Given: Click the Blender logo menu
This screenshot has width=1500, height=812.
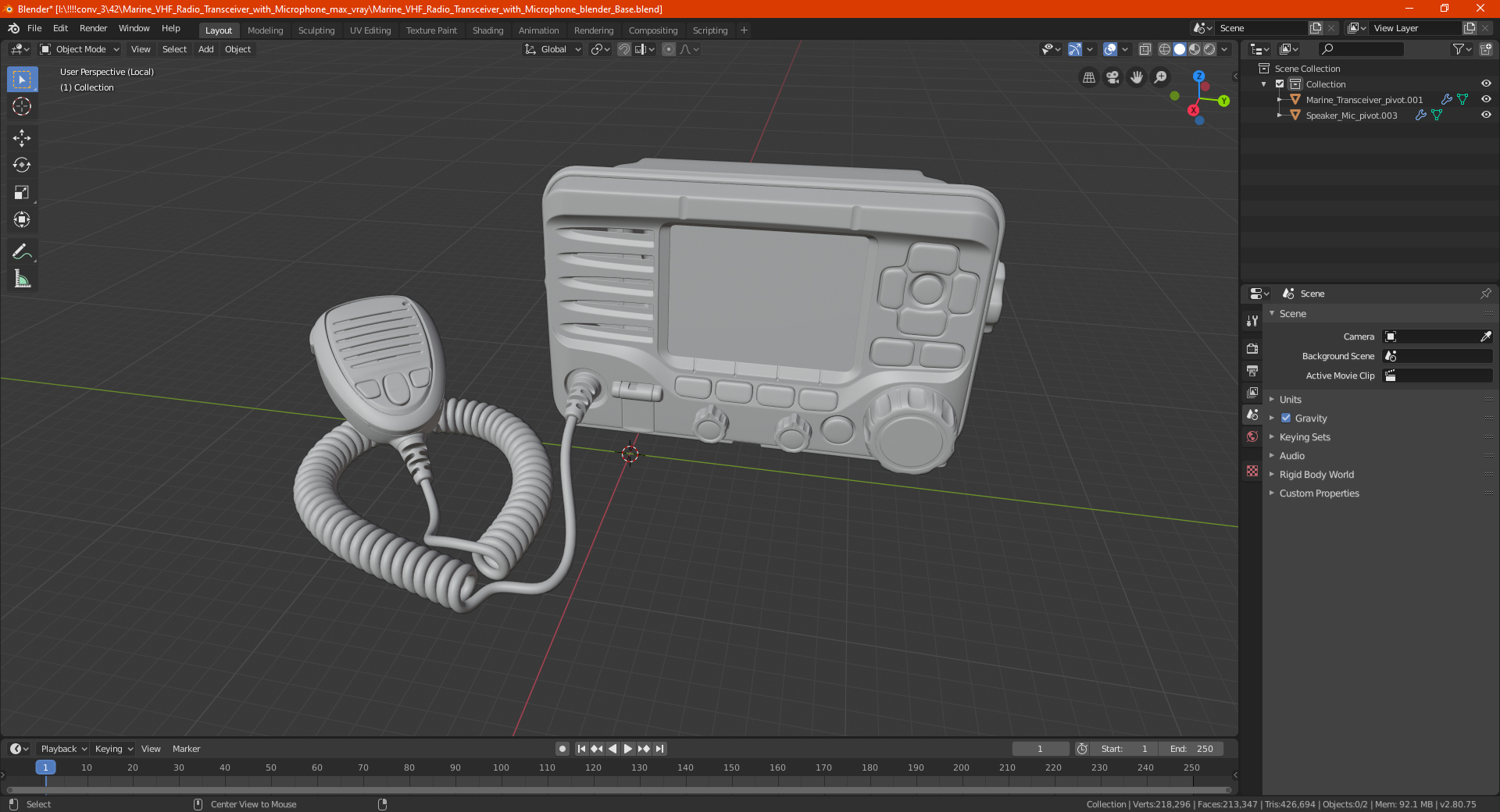Looking at the screenshot, I should [13, 28].
